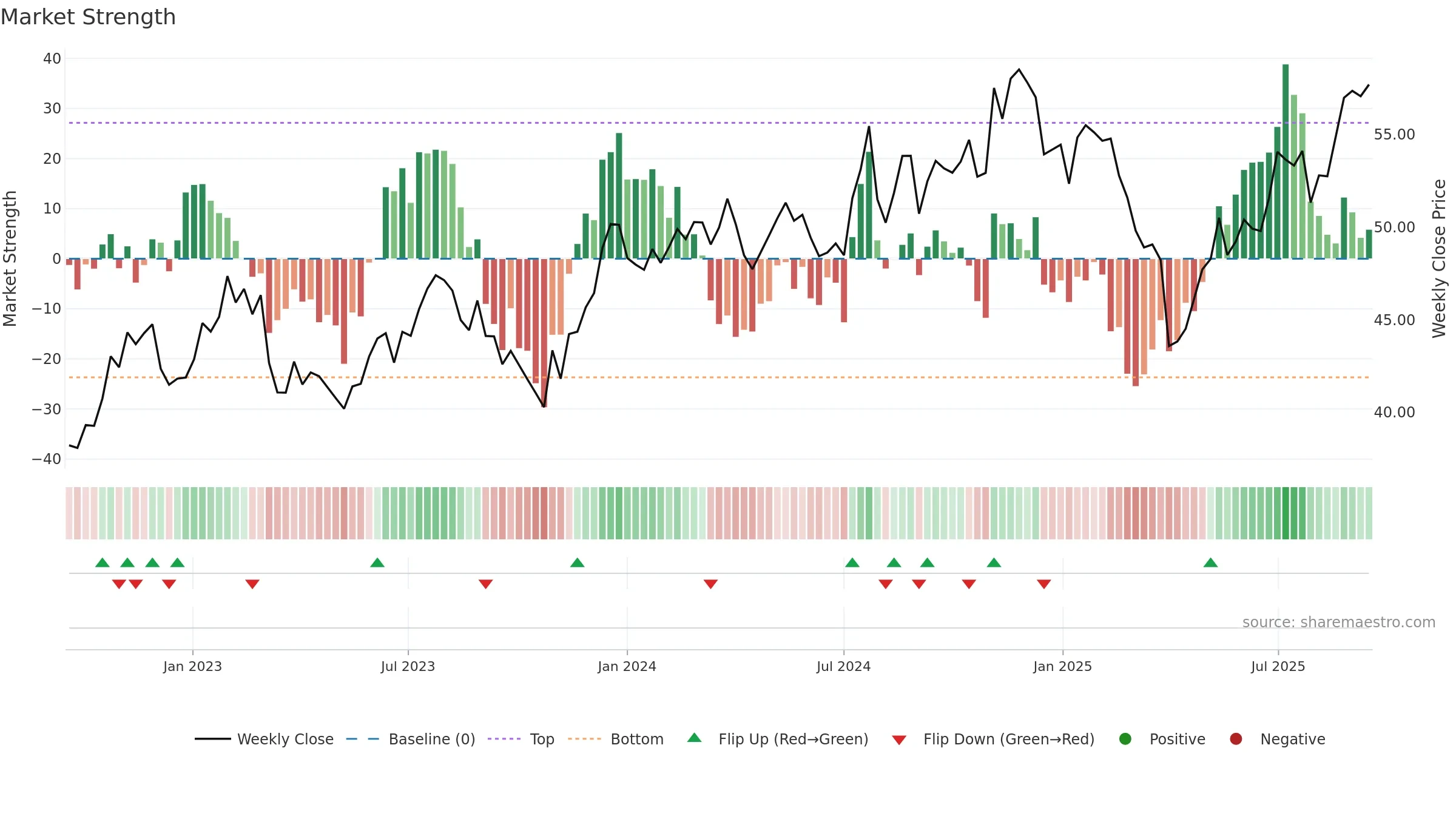Click the 'Jul 2024' x-axis label
This screenshot has width=1456, height=819.
coord(843,666)
